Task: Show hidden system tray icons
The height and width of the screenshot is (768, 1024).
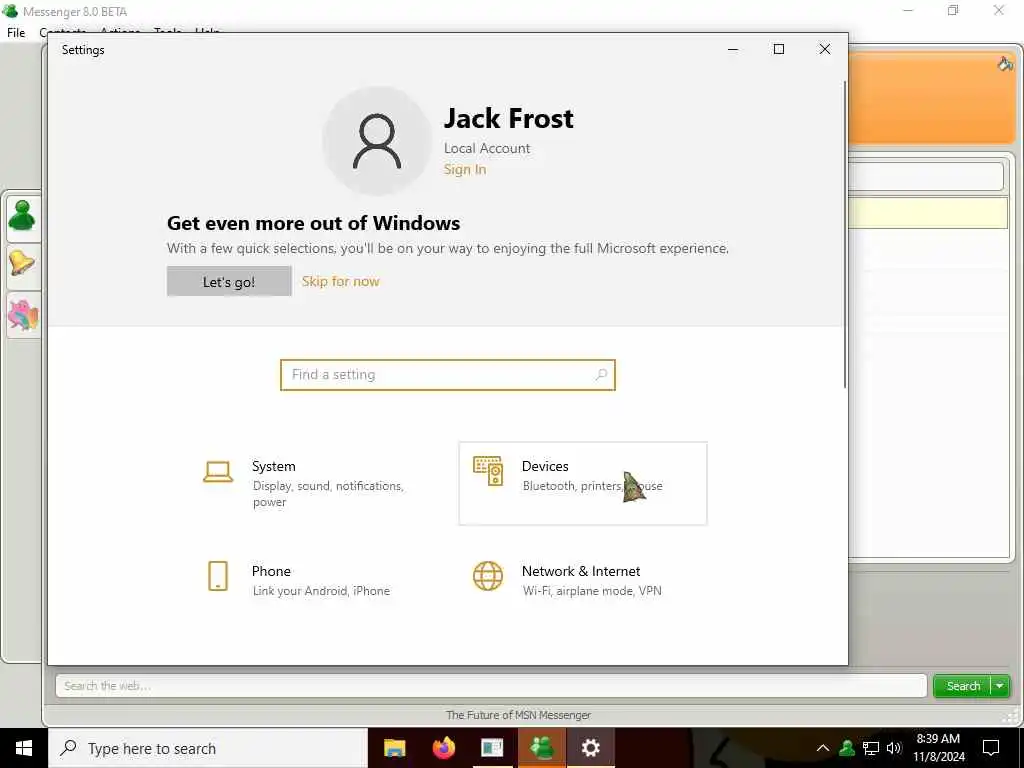Action: pos(823,748)
